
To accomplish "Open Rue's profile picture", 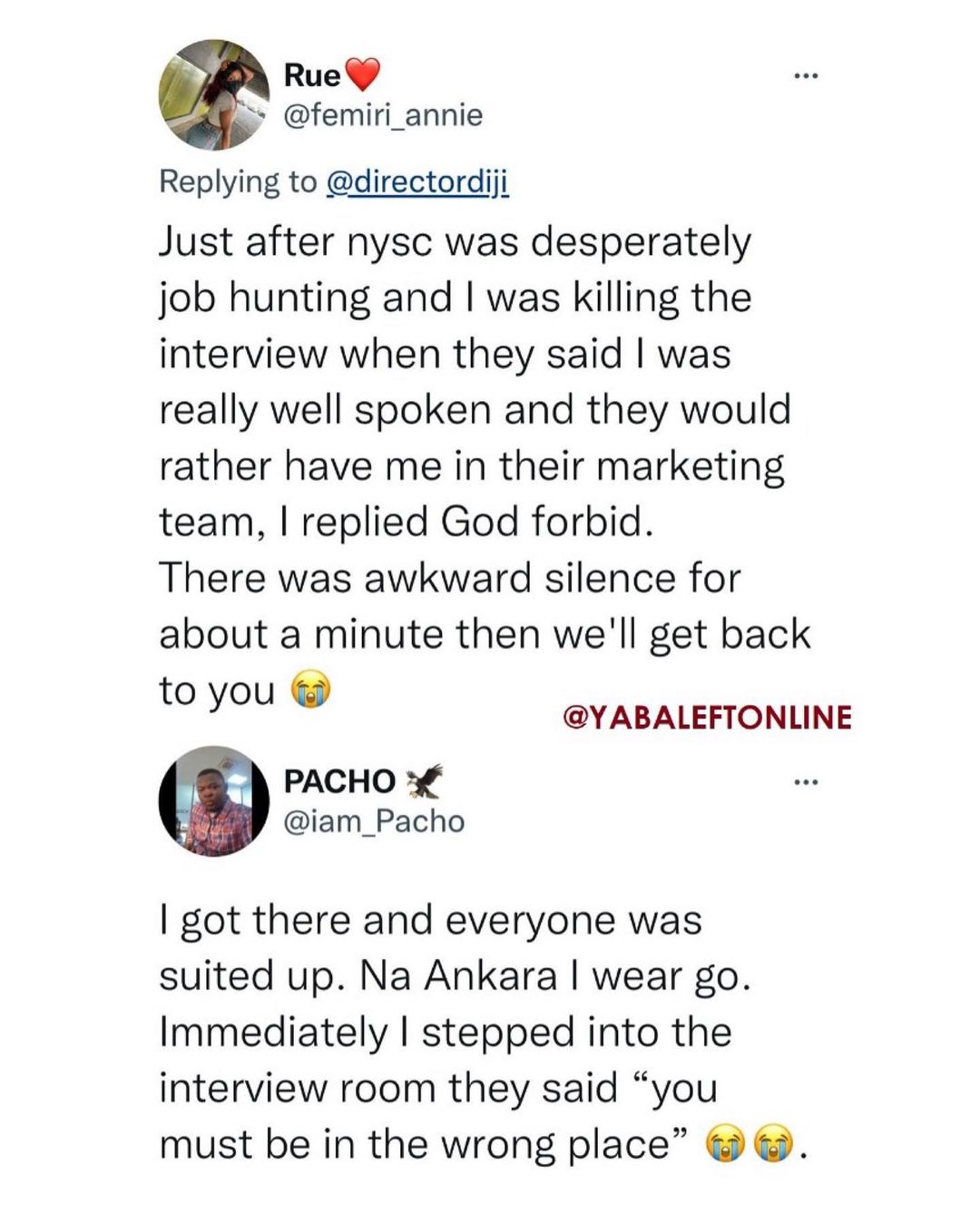I will [214, 94].
